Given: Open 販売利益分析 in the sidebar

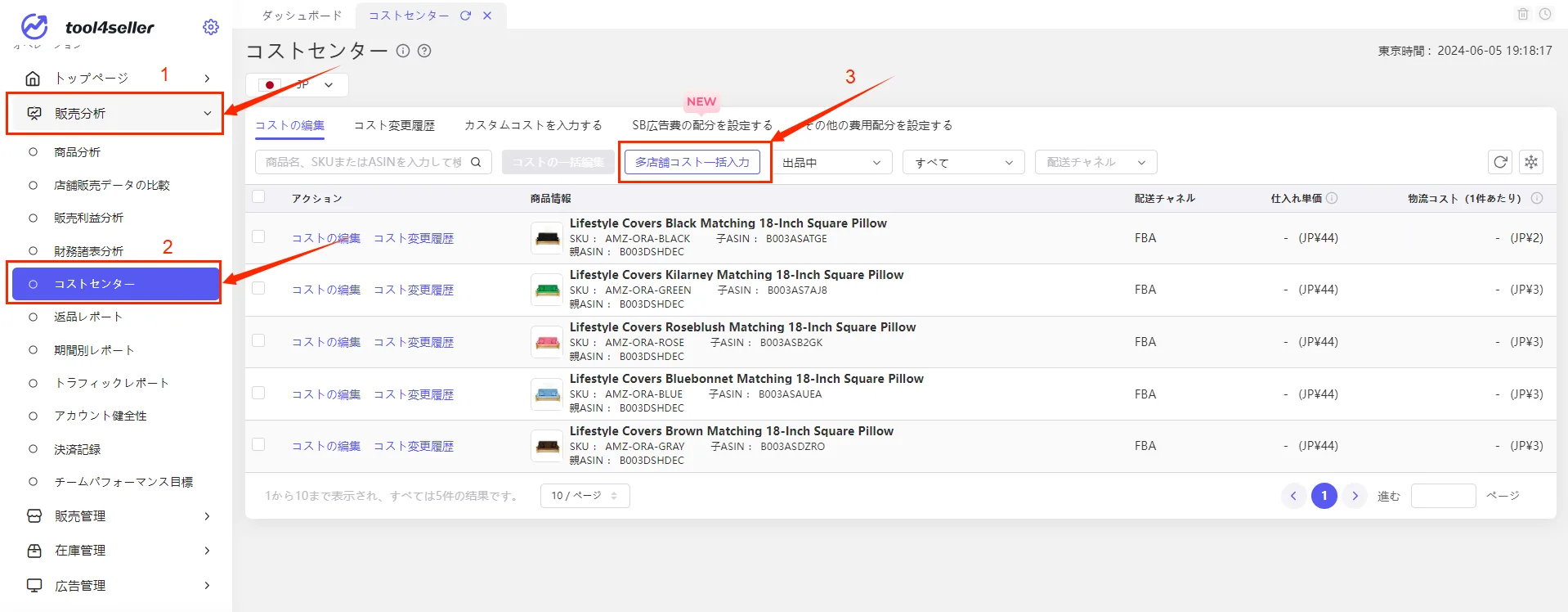Looking at the screenshot, I should [88, 218].
